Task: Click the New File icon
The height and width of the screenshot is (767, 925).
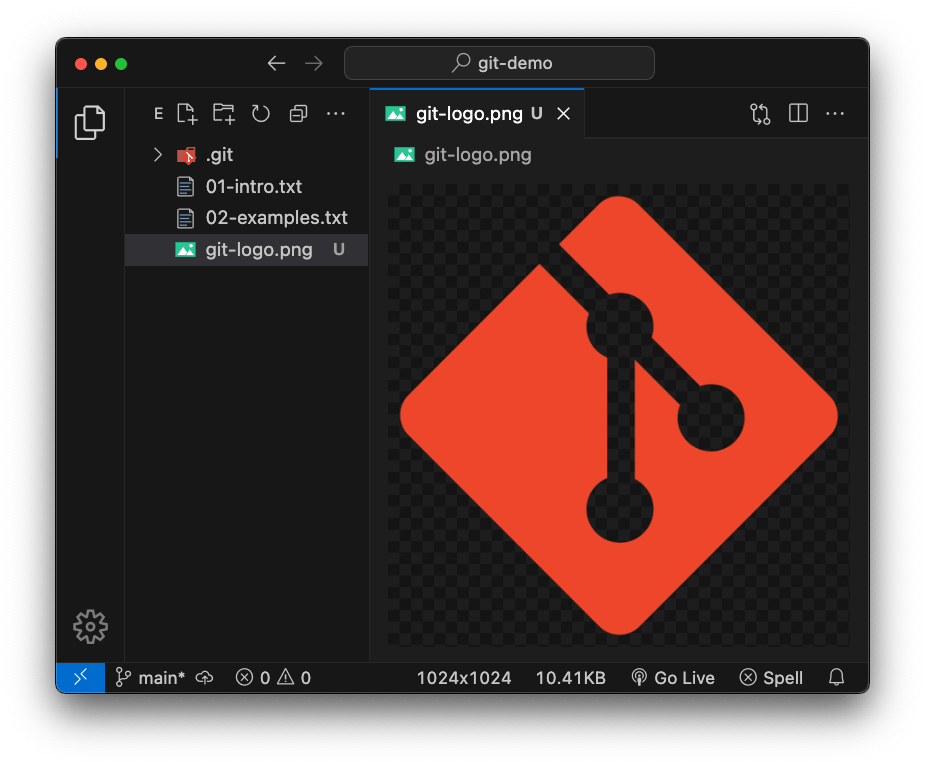Action: [x=187, y=113]
